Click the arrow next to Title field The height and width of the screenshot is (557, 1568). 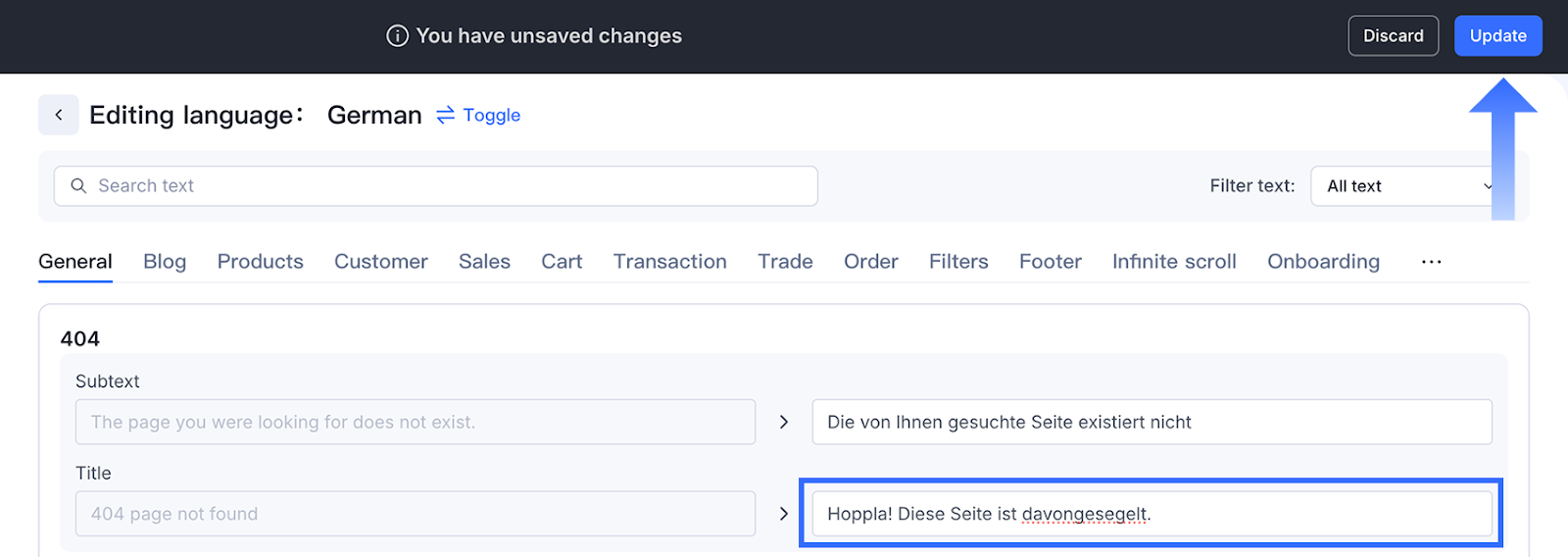[784, 514]
